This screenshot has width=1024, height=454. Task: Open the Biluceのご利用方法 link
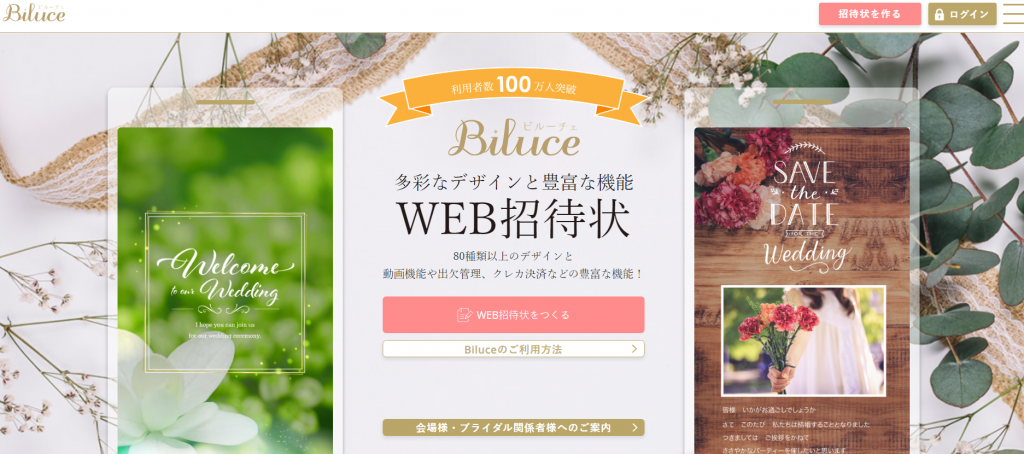click(513, 349)
